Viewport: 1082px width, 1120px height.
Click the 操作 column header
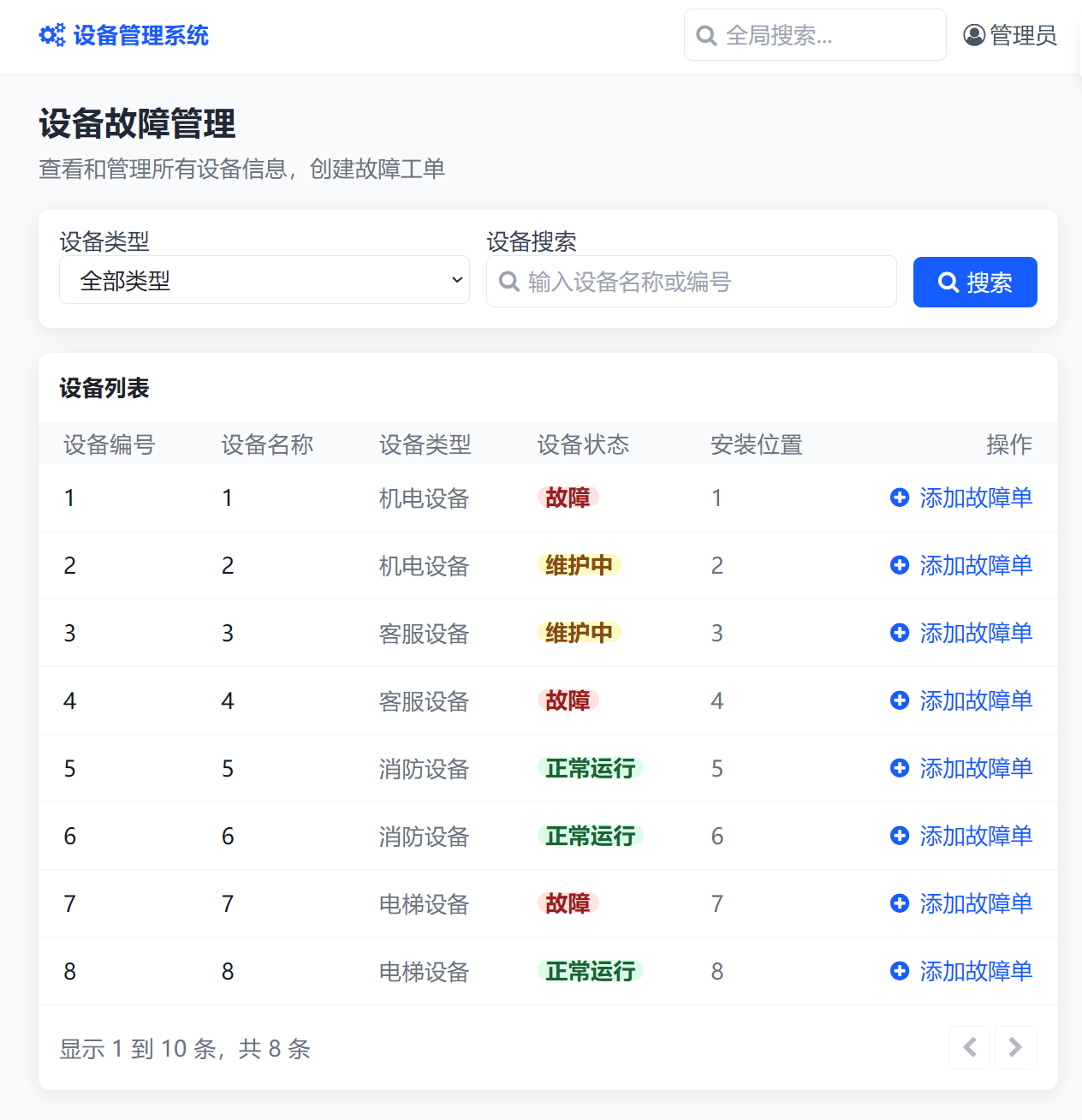[x=1009, y=444]
